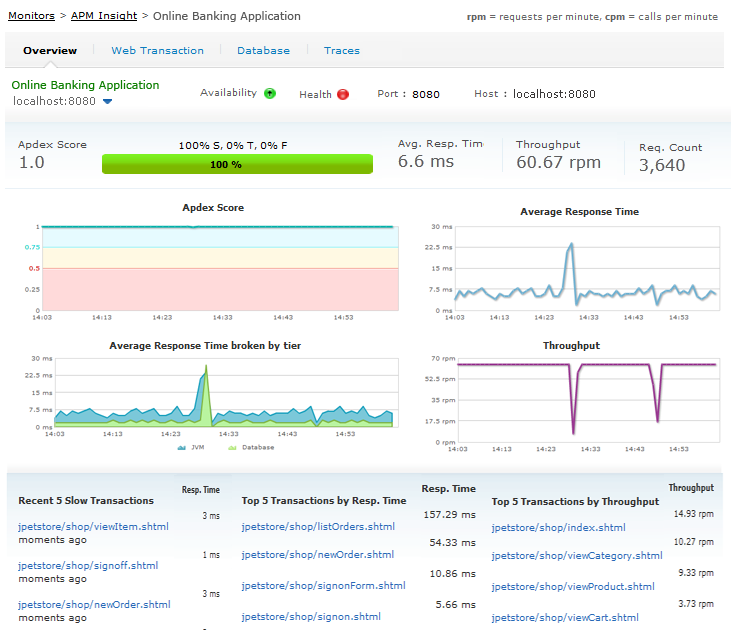The image size is (731, 630).
Task: Switch to the Overview tab
Action: click(x=50, y=51)
